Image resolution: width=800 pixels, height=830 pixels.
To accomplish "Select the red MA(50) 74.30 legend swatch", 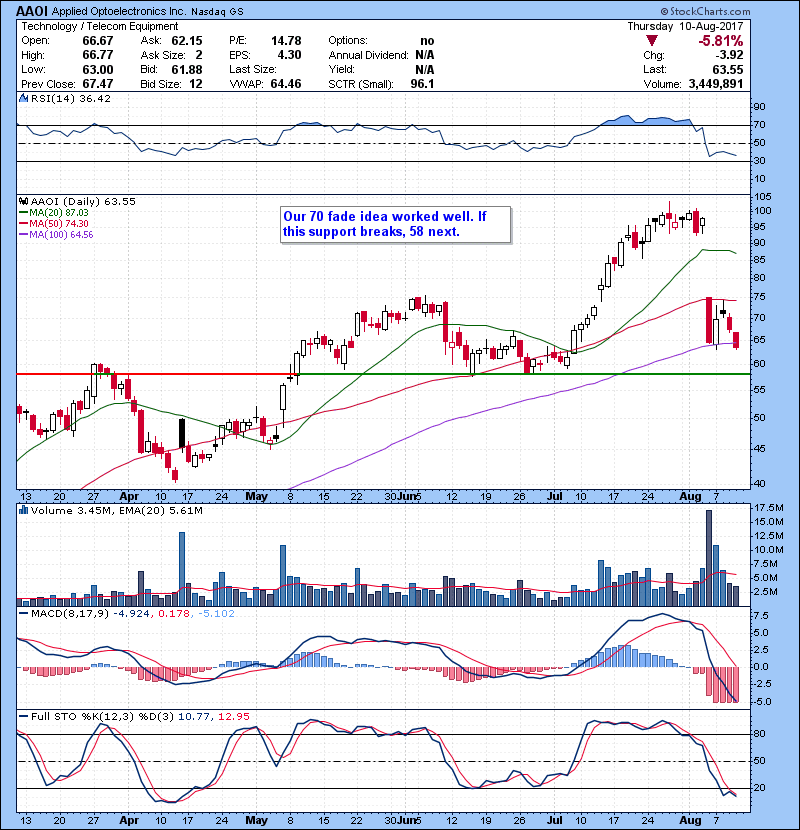I will click(23, 223).
